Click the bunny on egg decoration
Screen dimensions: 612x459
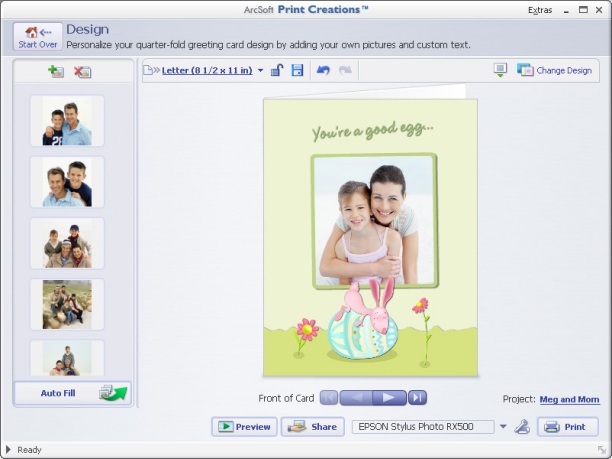click(365, 320)
